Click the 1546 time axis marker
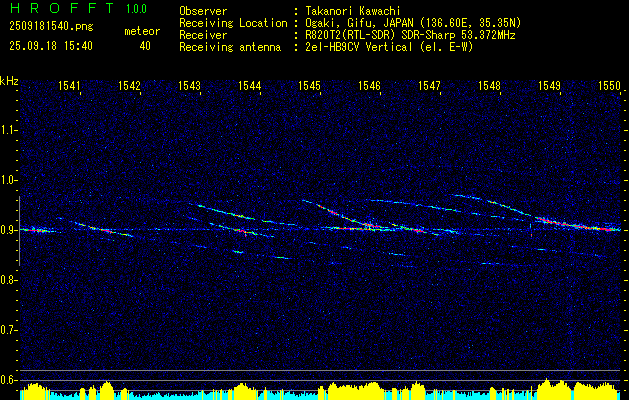This screenshot has height=400, width=629. [x=369, y=85]
